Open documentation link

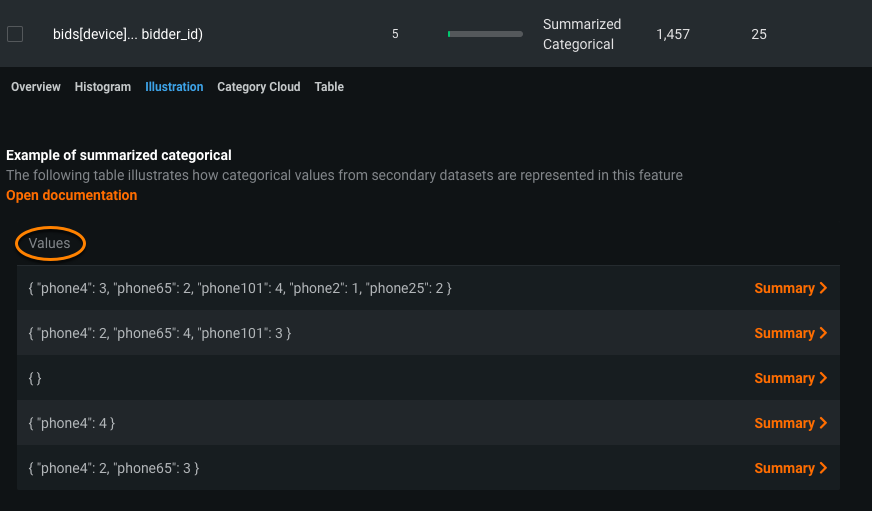coord(72,195)
